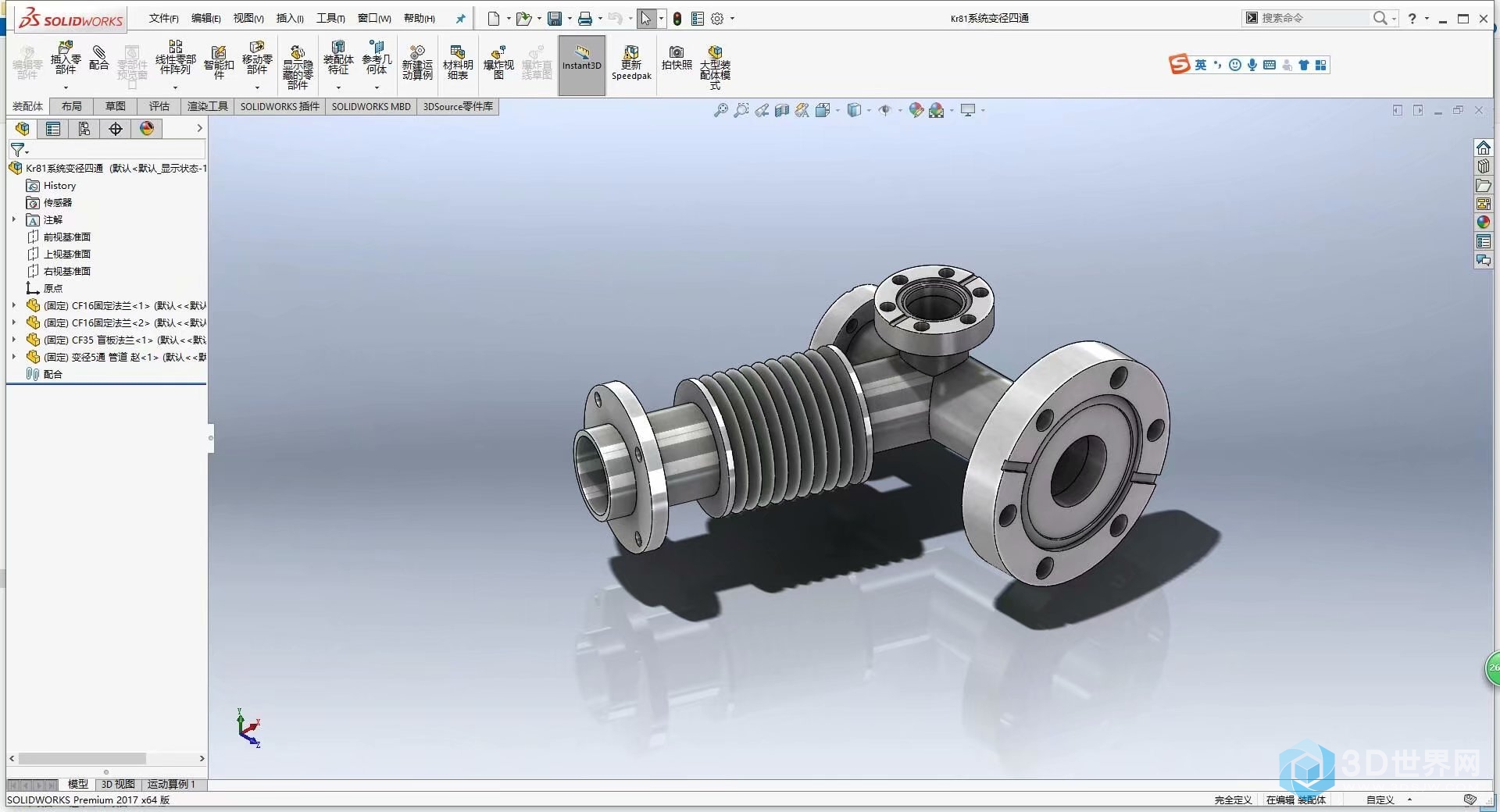This screenshot has width=1500, height=812.
Task: Open SolidWorks Resources home icon in task pane
Action: [1484, 148]
